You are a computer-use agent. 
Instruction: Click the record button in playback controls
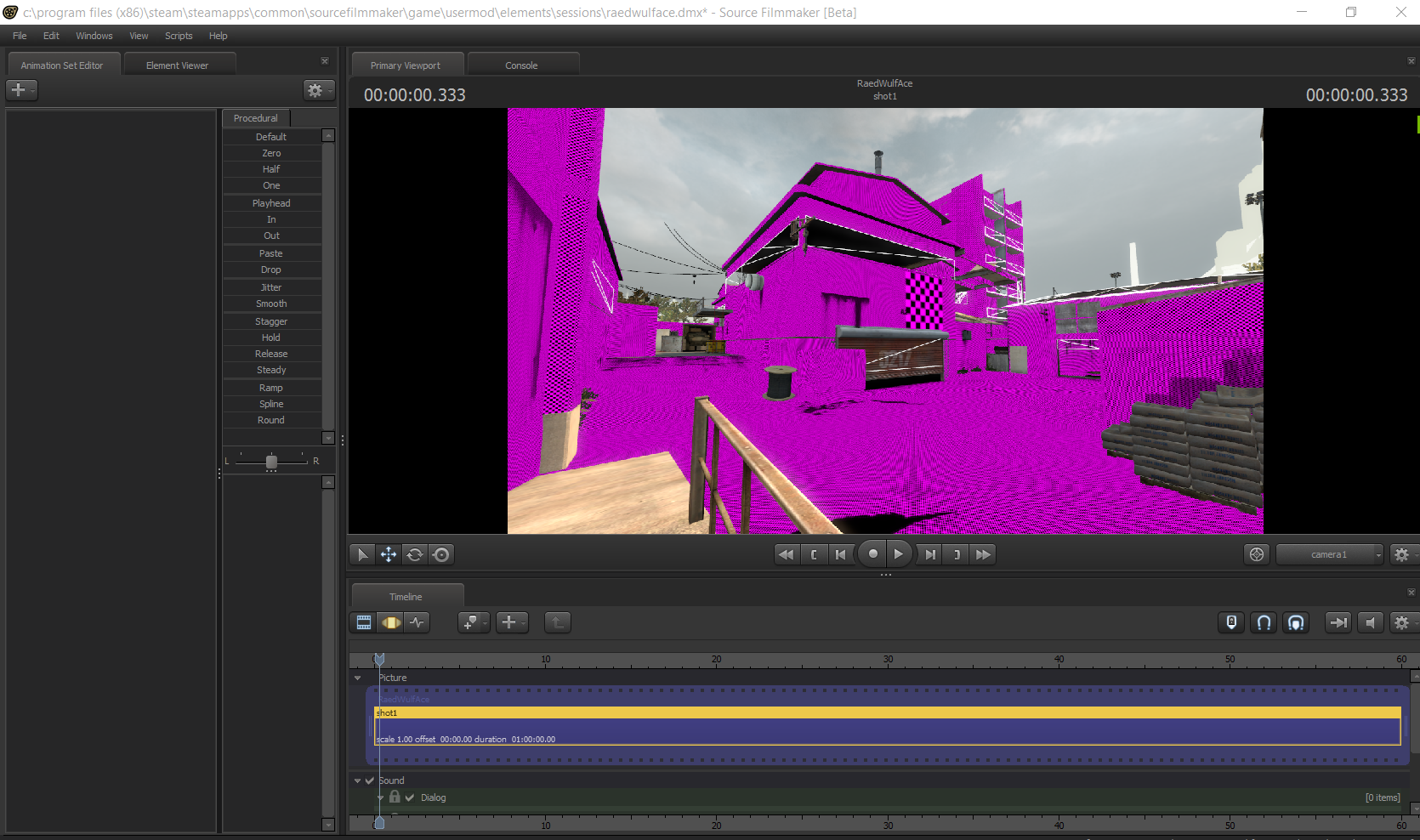(x=872, y=554)
